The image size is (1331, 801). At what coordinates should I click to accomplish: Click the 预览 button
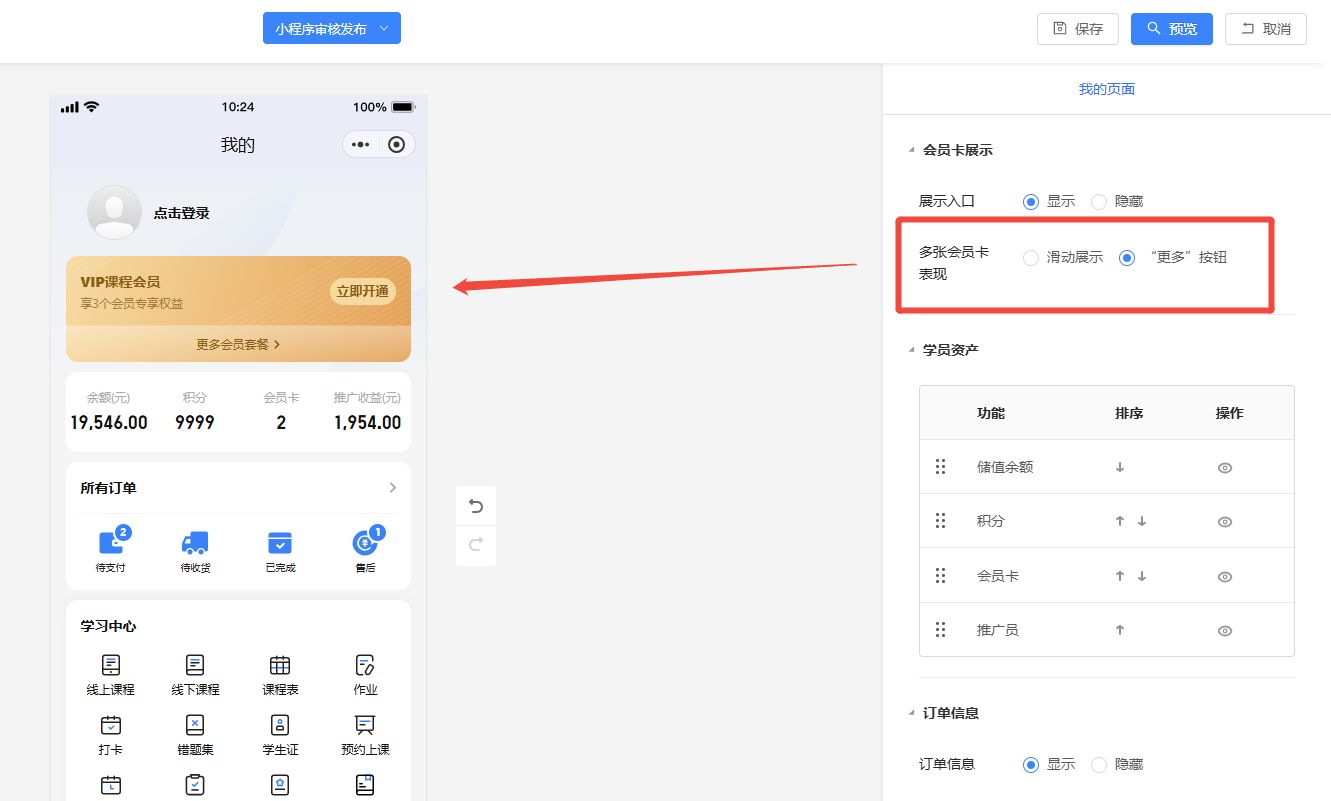(x=1171, y=29)
